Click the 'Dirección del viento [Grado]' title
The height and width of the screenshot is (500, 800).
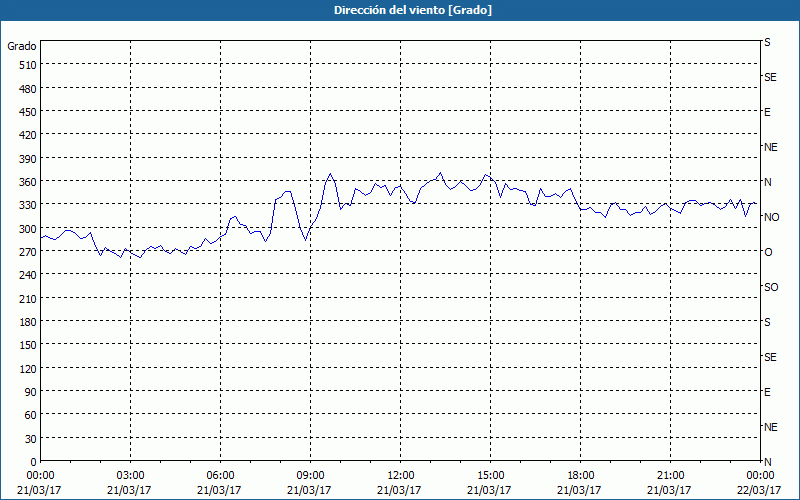click(x=413, y=10)
